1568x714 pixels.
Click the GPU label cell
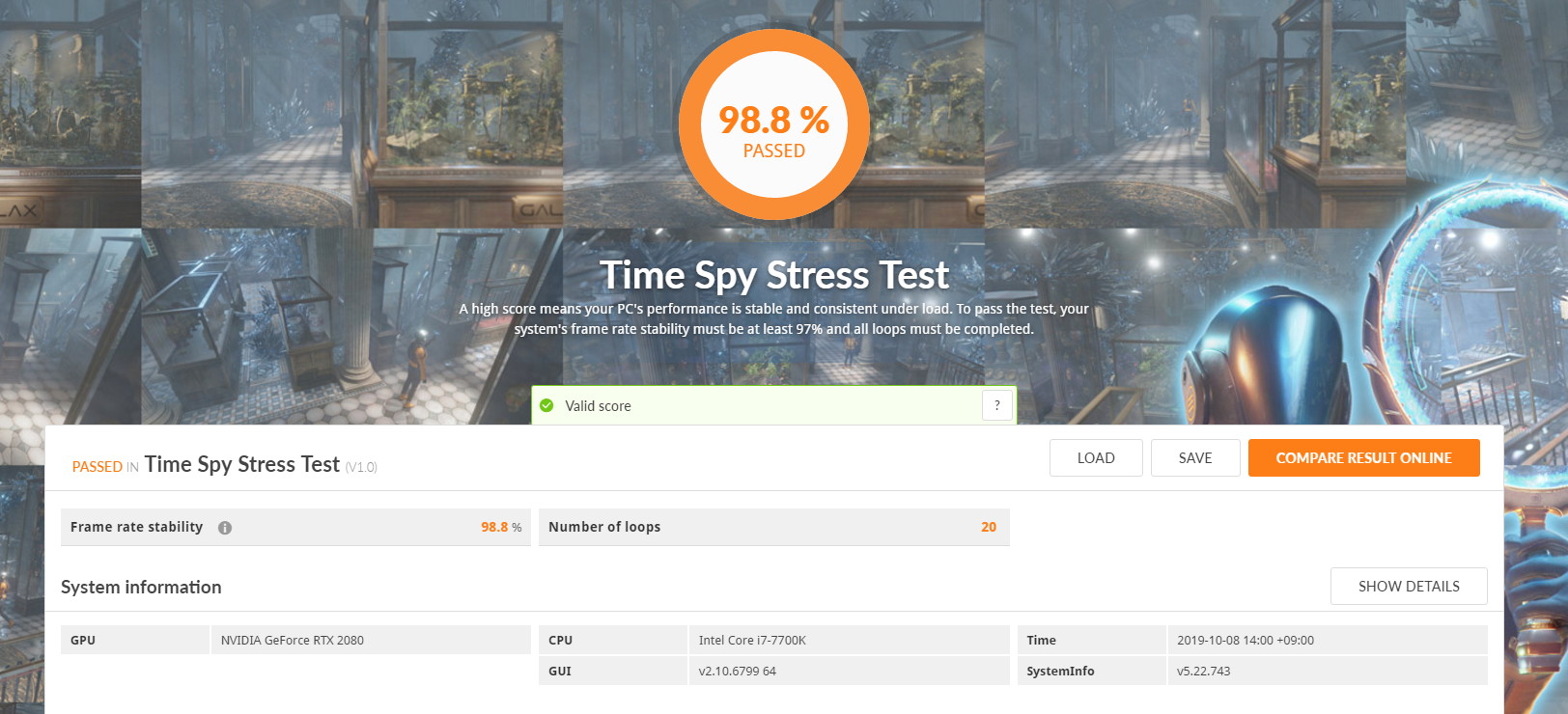[135, 640]
